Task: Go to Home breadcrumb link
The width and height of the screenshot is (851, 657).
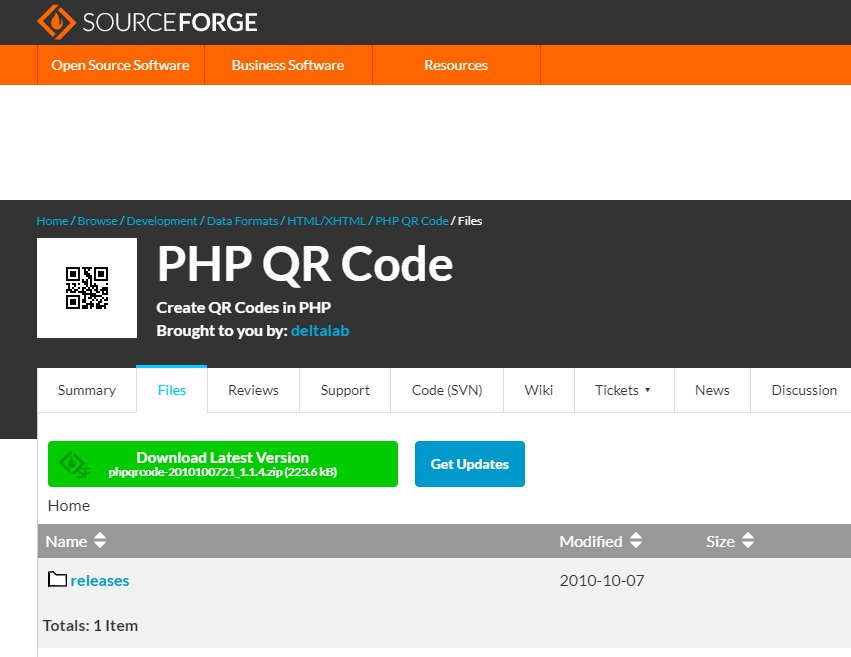Action: pos(52,221)
